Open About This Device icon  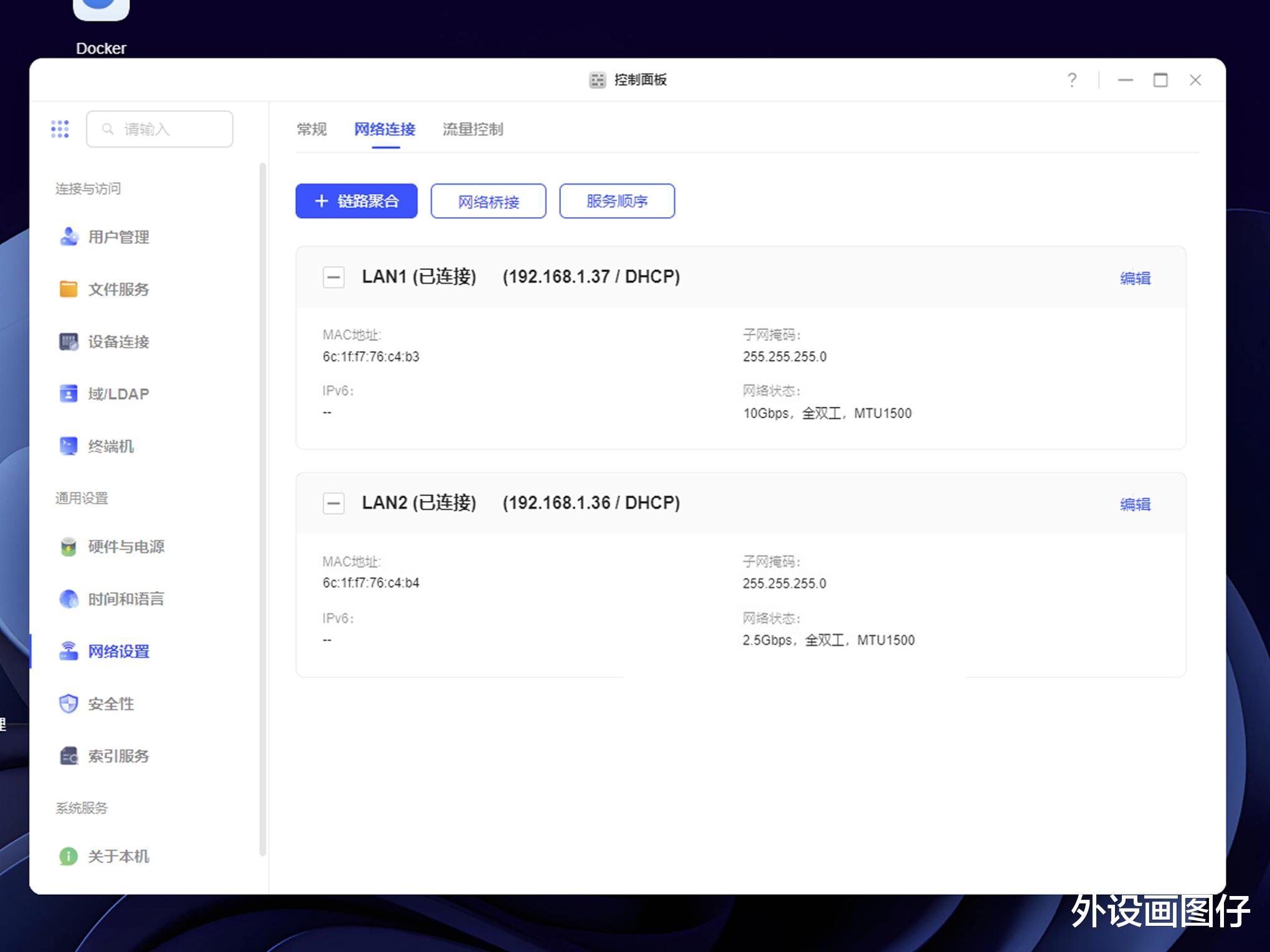click(68, 857)
